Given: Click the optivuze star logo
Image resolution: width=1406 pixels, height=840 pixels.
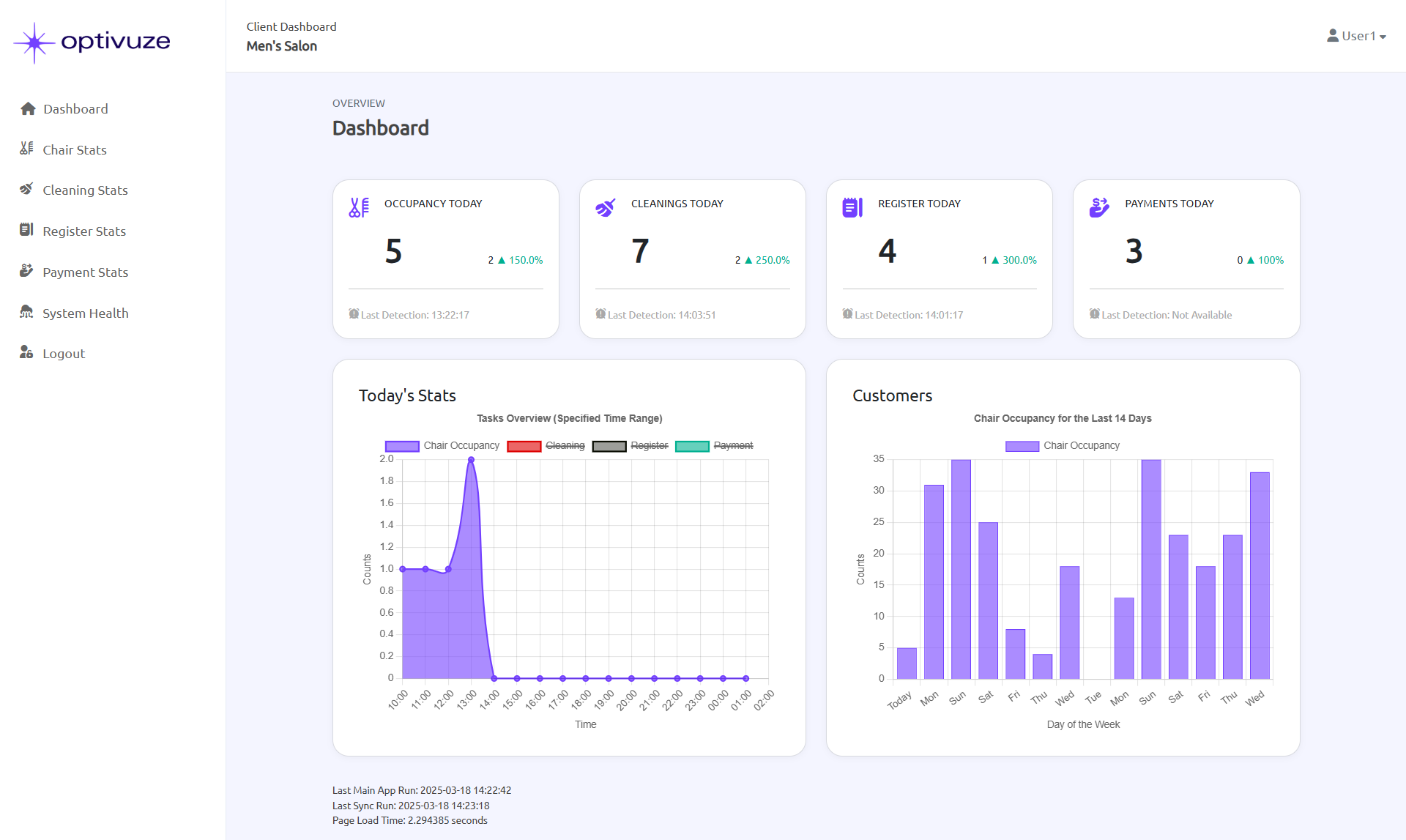Looking at the screenshot, I should [x=34, y=43].
